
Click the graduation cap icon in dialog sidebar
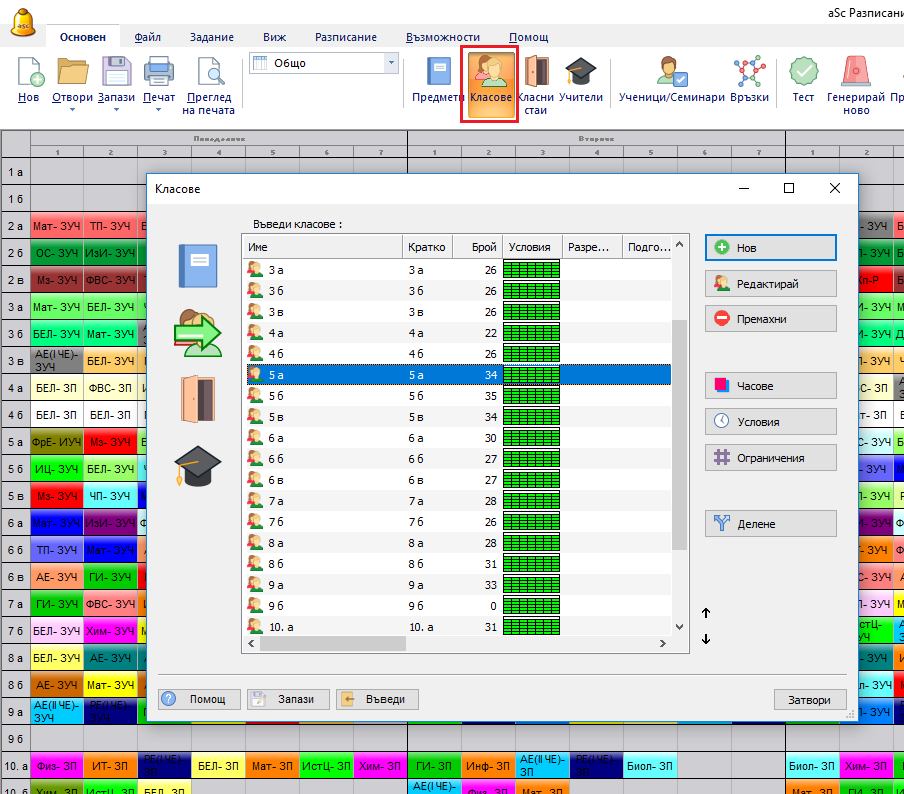197,466
